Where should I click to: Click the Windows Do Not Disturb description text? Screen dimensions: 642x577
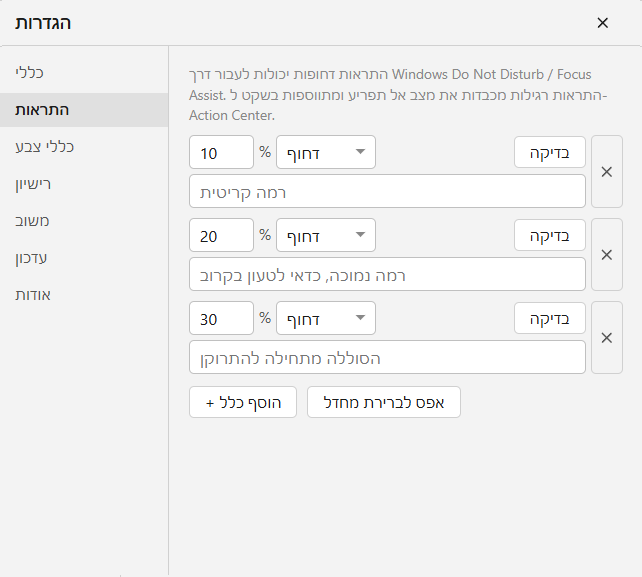(398, 95)
